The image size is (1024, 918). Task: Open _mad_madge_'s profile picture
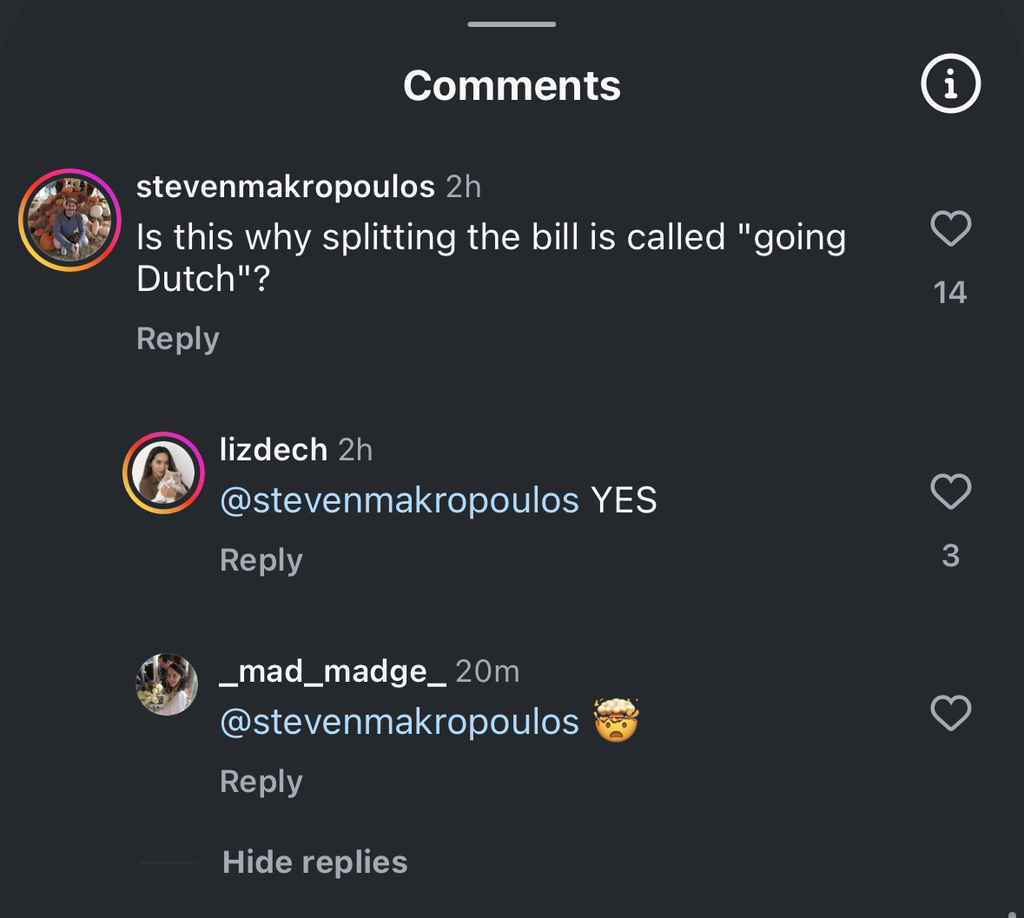click(165, 685)
